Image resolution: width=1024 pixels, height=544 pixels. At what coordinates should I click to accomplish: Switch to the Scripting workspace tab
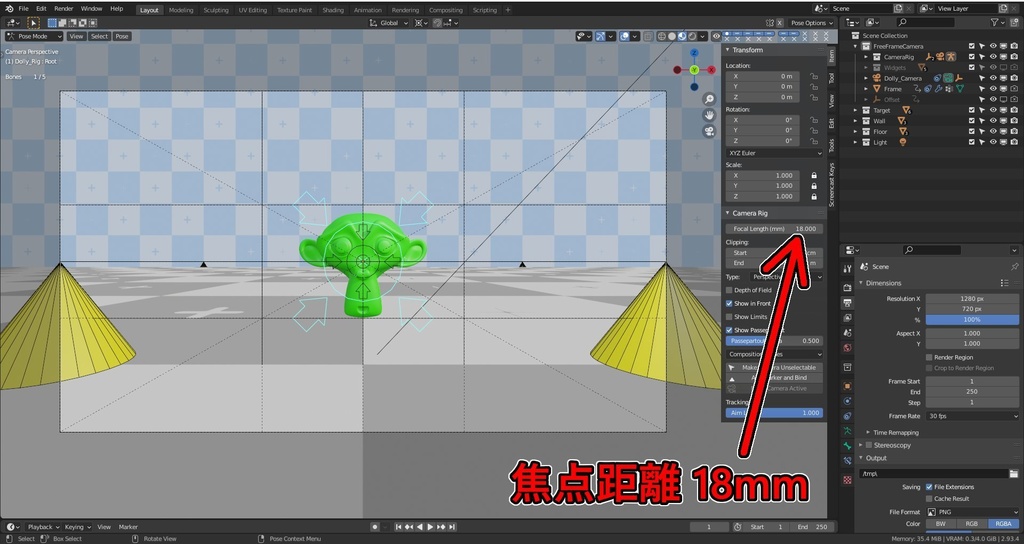pos(485,10)
